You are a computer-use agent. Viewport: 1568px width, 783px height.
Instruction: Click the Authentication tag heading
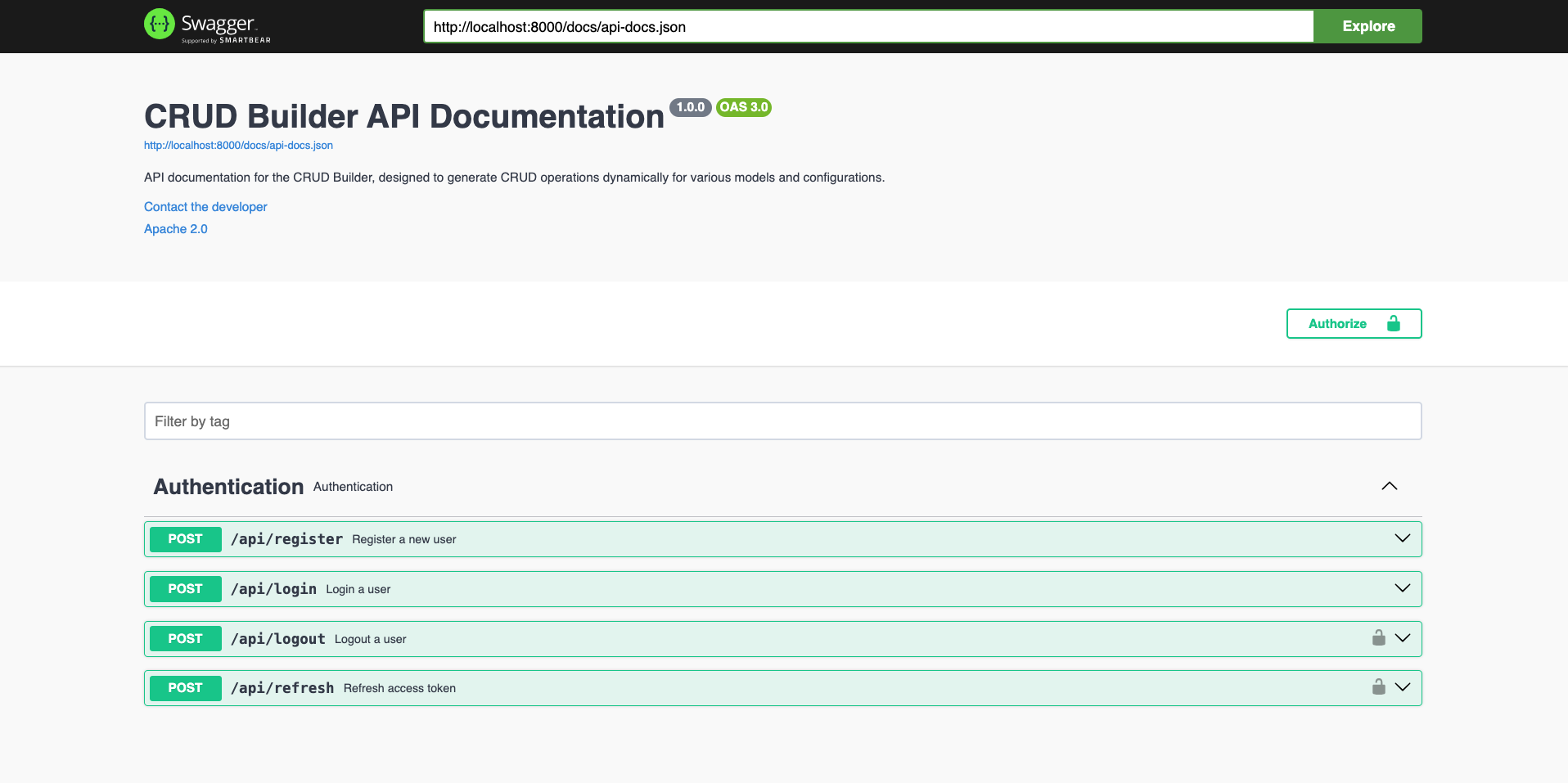point(228,487)
